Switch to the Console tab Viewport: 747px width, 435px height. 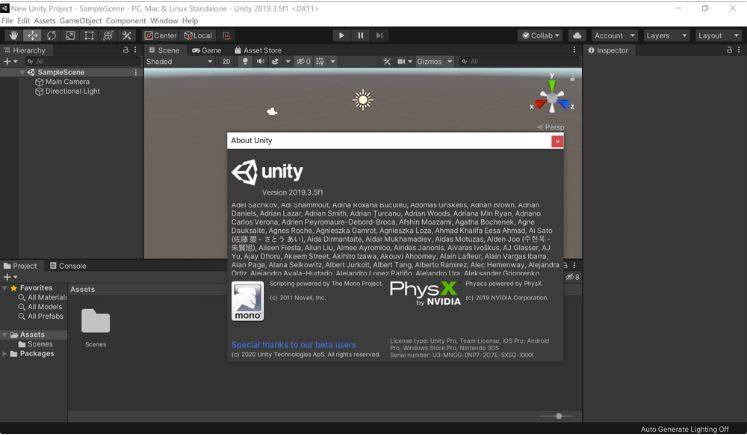(68, 266)
